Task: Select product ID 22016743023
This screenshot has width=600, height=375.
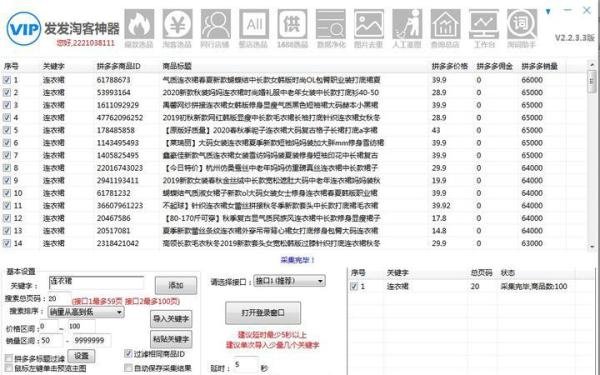Action: click(120, 168)
